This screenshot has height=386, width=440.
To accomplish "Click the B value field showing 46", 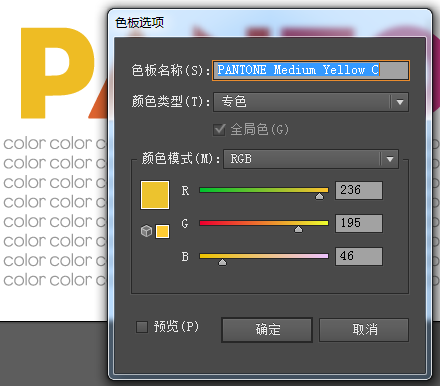I will point(359,256).
